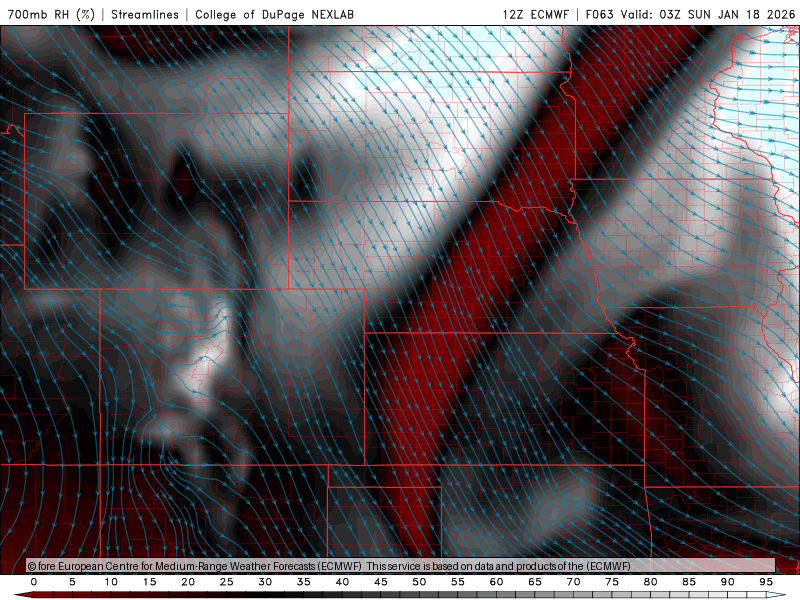Click the "35" colorbar label
800x600 pixels.
(x=304, y=582)
